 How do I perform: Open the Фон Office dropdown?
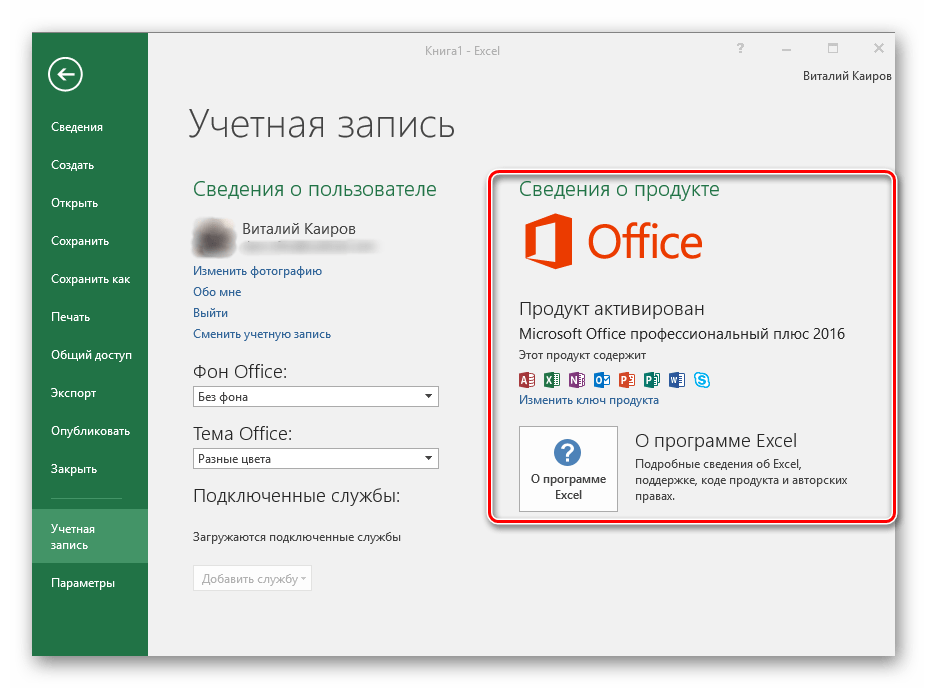[x=315, y=397]
